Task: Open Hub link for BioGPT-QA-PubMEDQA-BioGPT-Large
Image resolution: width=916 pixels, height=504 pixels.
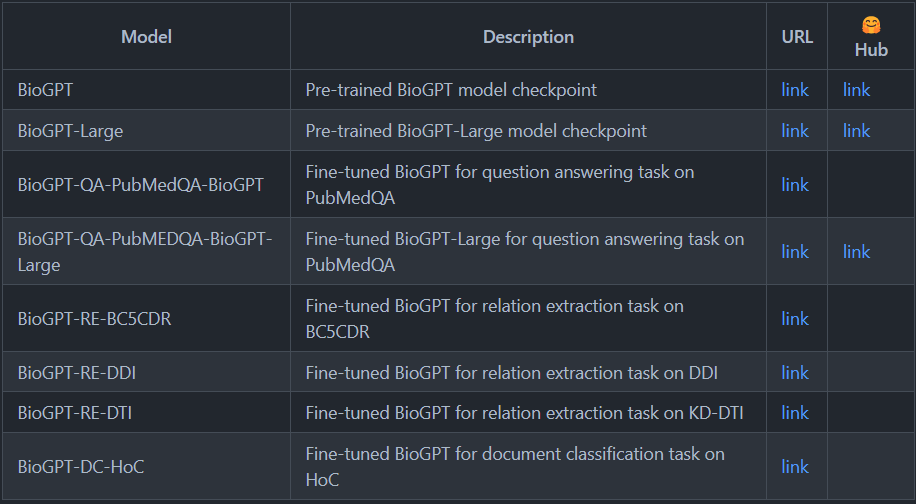Action: (856, 252)
